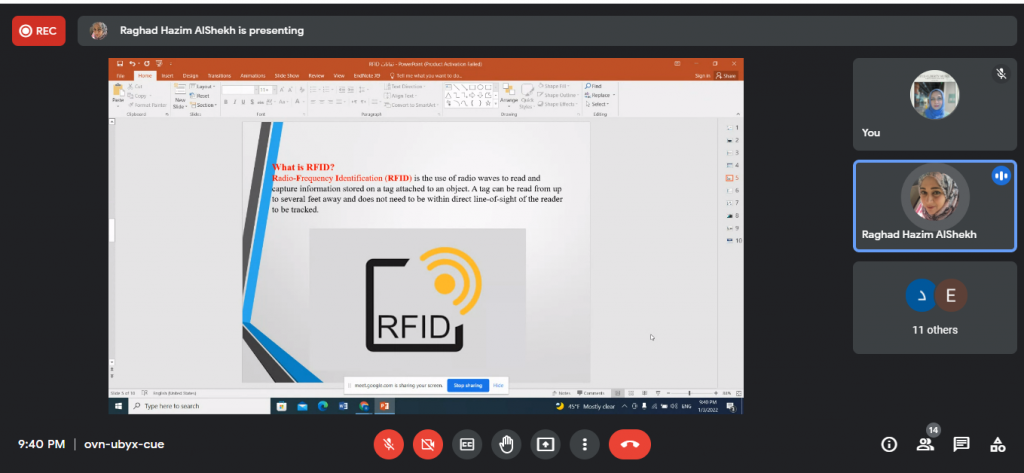Open the 11 others participant tile
This screenshot has width=1024, height=473.
pyautogui.click(x=934, y=307)
